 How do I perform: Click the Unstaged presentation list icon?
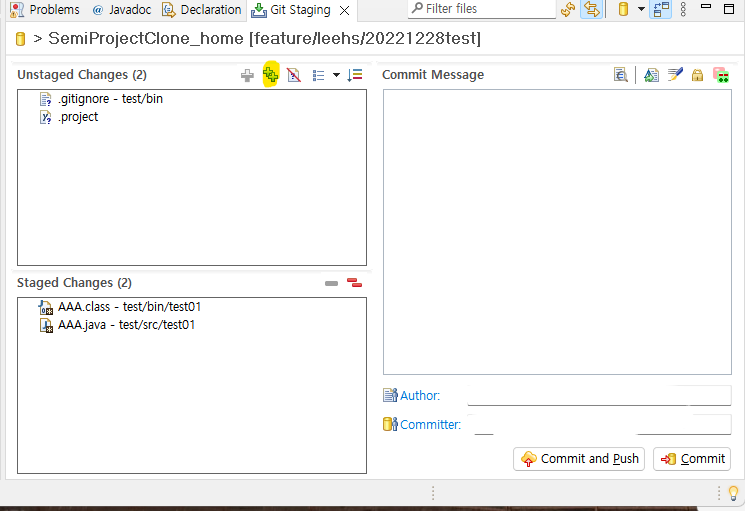pyautogui.click(x=318, y=76)
